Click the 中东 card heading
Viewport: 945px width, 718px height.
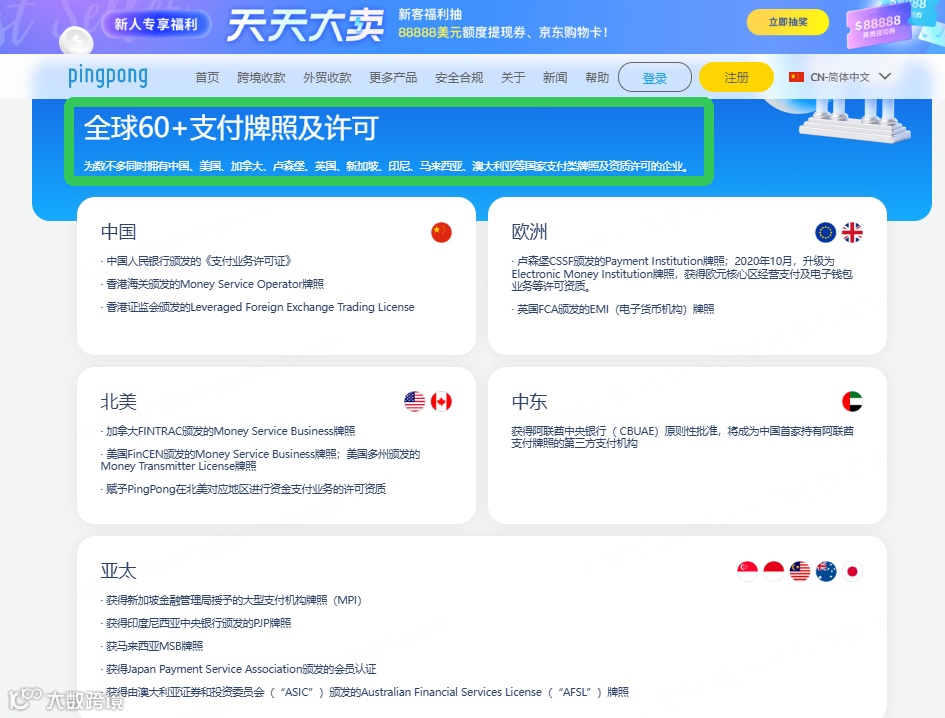point(529,402)
